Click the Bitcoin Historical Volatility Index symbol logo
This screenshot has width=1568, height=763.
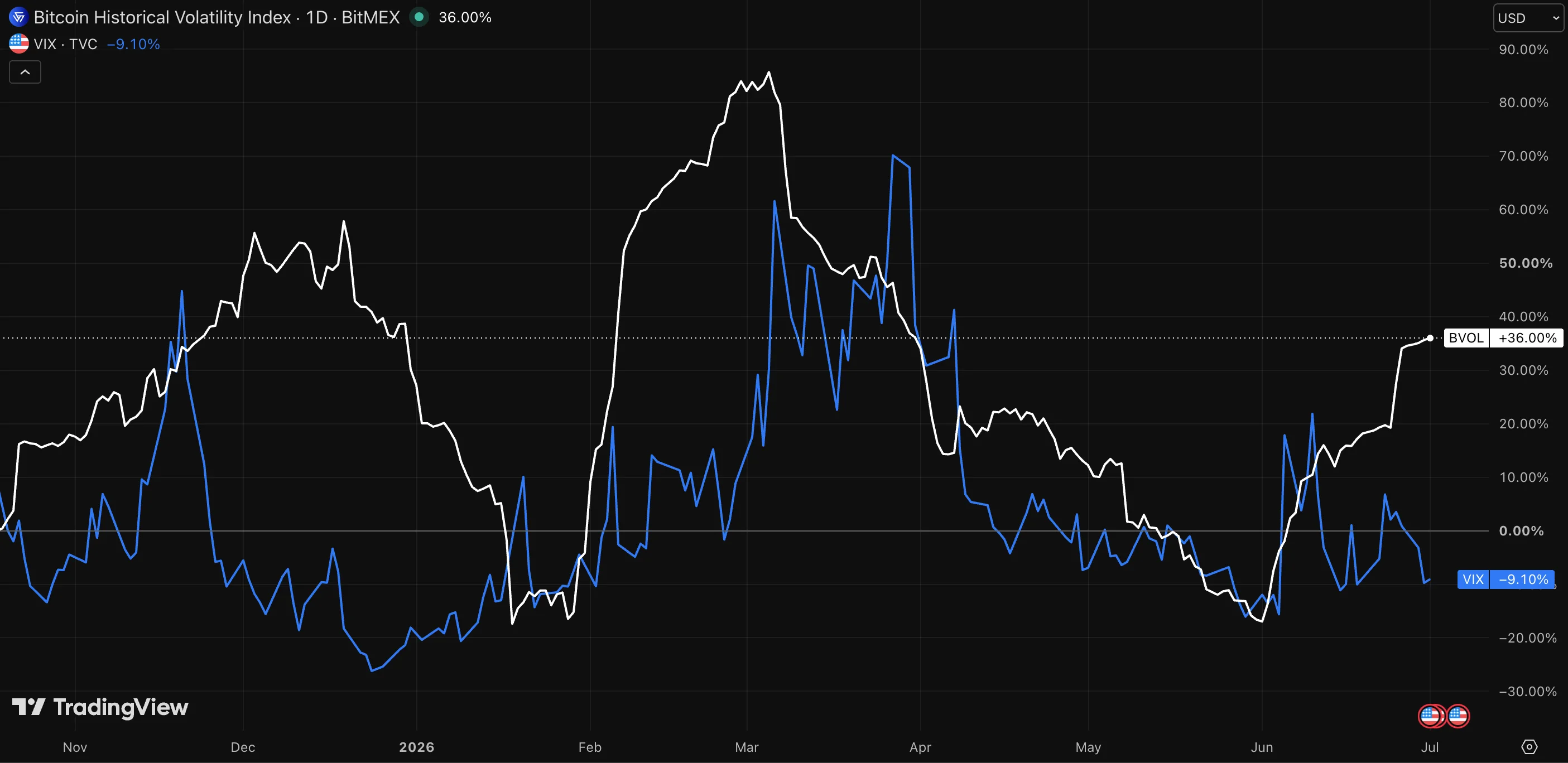point(18,17)
